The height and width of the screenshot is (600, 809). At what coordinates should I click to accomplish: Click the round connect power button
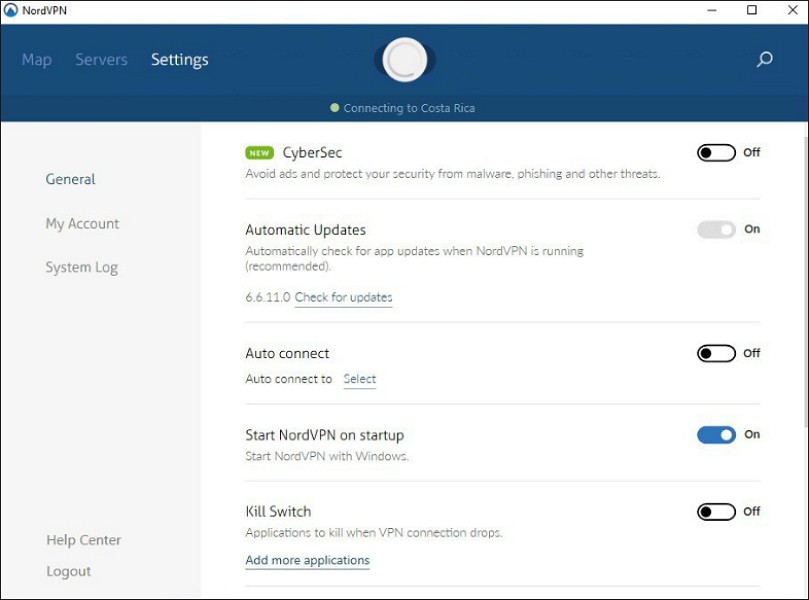point(405,60)
